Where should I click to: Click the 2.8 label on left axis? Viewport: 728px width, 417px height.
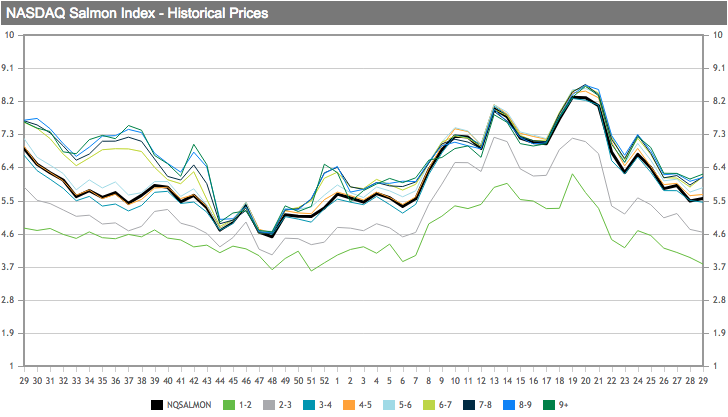point(8,300)
